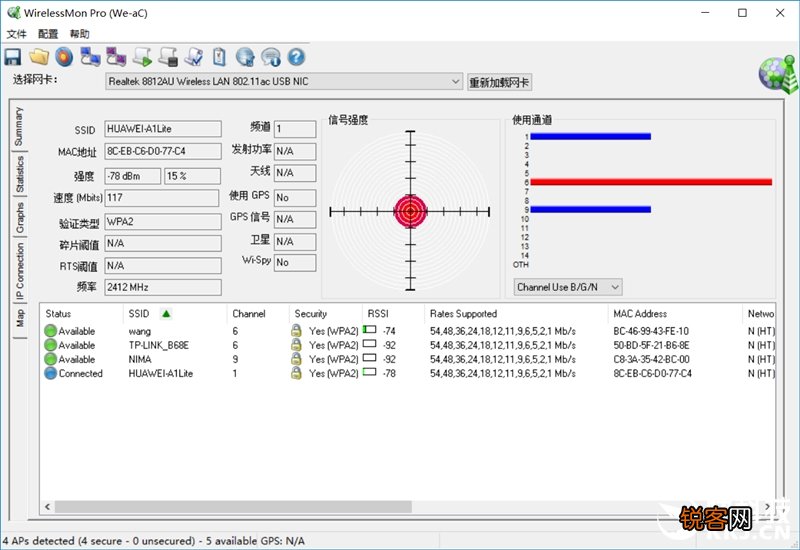
Task: Click the strength field showing -78 dBm
Action: [133, 176]
